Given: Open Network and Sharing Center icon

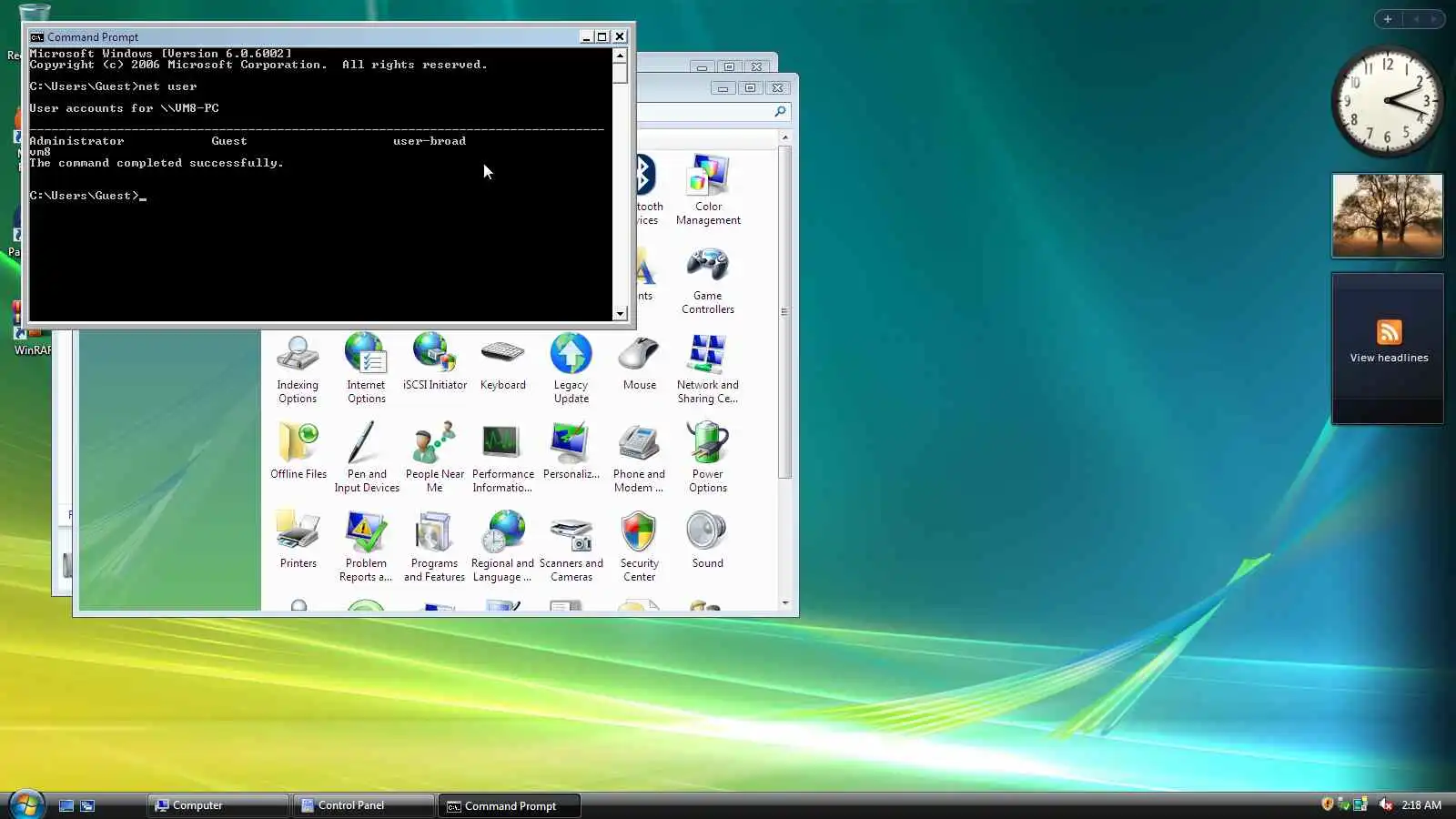Looking at the screenshot, I should (x=708, y=369).
